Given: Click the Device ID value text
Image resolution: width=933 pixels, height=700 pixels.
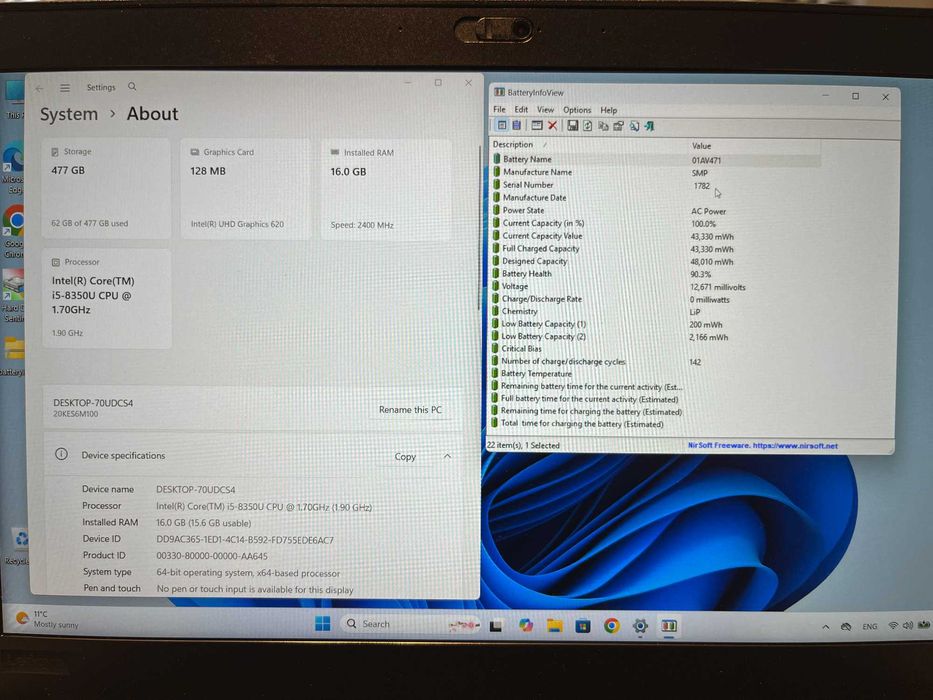Looking at the screenshot, I should 245,540.
